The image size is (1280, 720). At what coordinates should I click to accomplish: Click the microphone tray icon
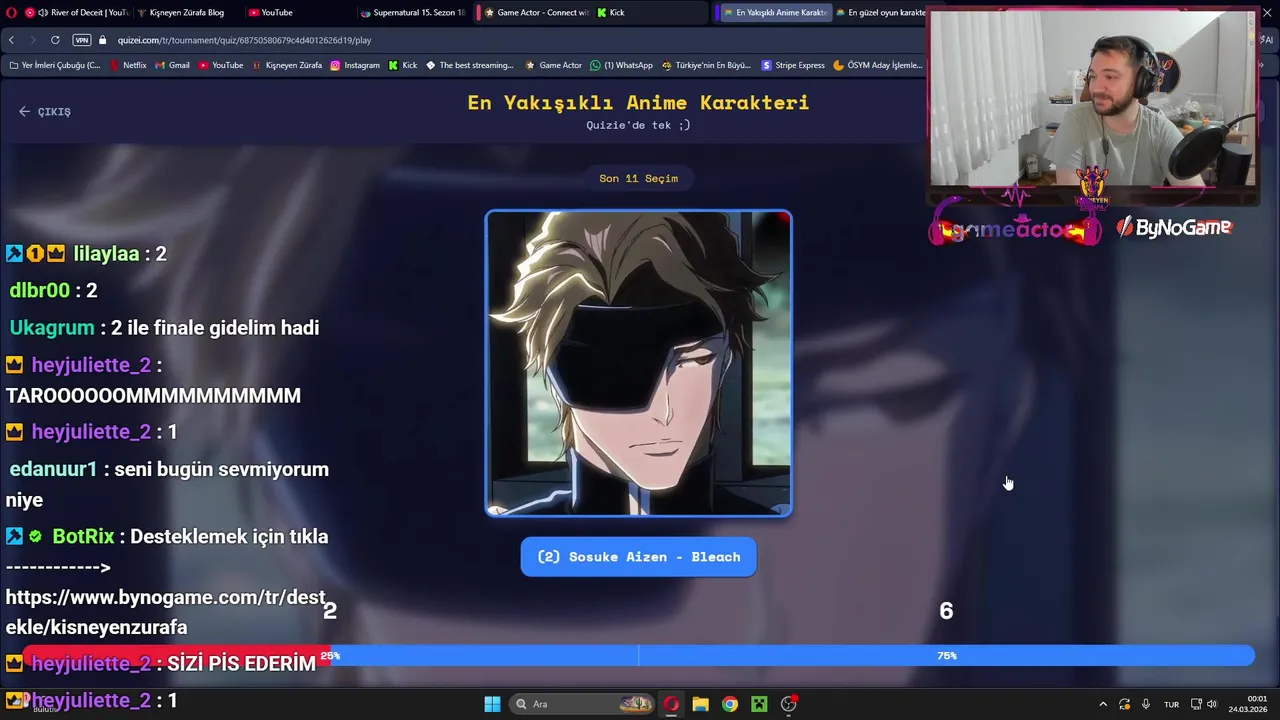tap(1146, 704)
